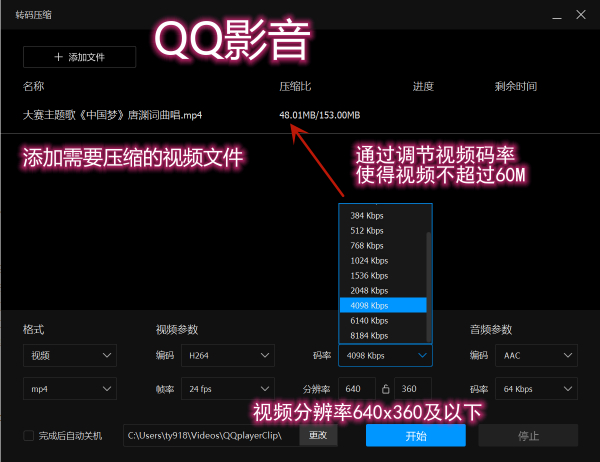Screen dimensions: 600x462
Task: Select 8184 Kbps from bitrate list
Action: coord(383,335)
